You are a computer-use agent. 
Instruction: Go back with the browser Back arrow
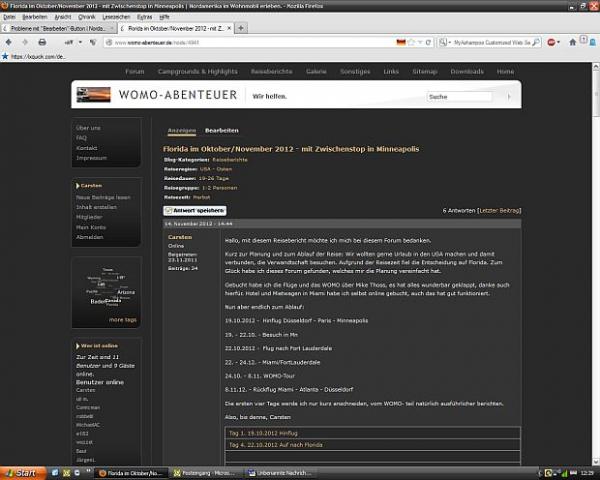(8, 42)
